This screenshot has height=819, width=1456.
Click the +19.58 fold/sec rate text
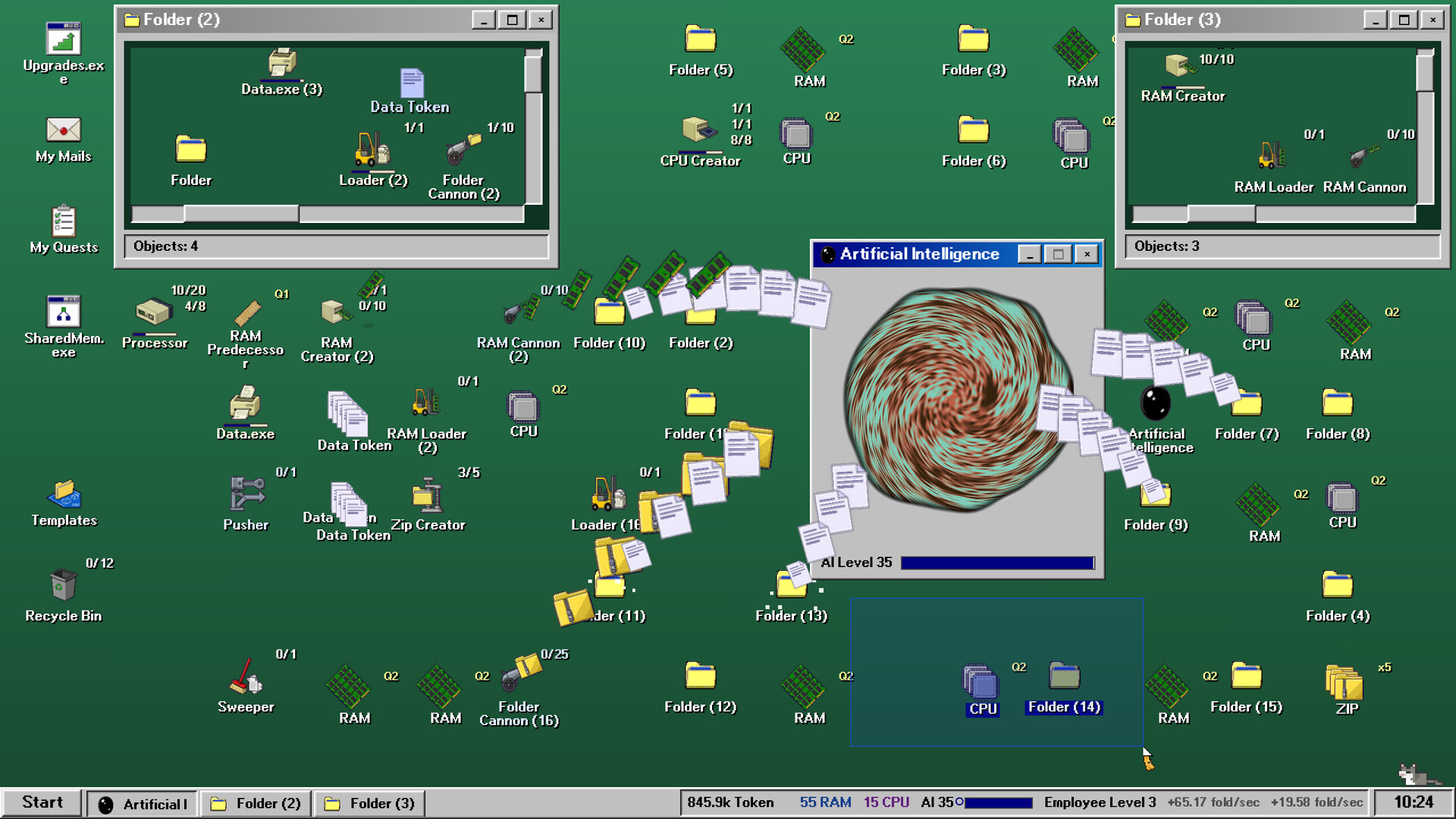tap(1316, 802)
